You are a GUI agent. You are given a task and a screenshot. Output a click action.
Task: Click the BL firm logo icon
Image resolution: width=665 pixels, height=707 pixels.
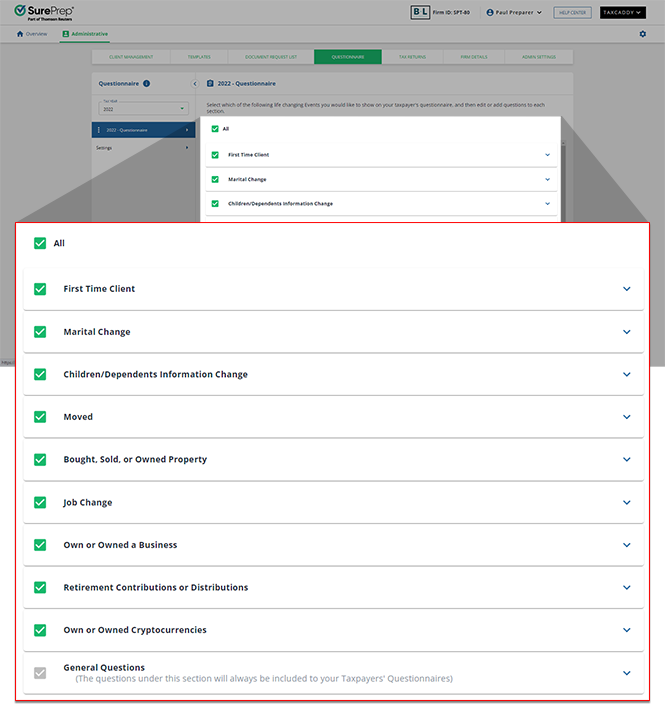[x=420, y=13]
